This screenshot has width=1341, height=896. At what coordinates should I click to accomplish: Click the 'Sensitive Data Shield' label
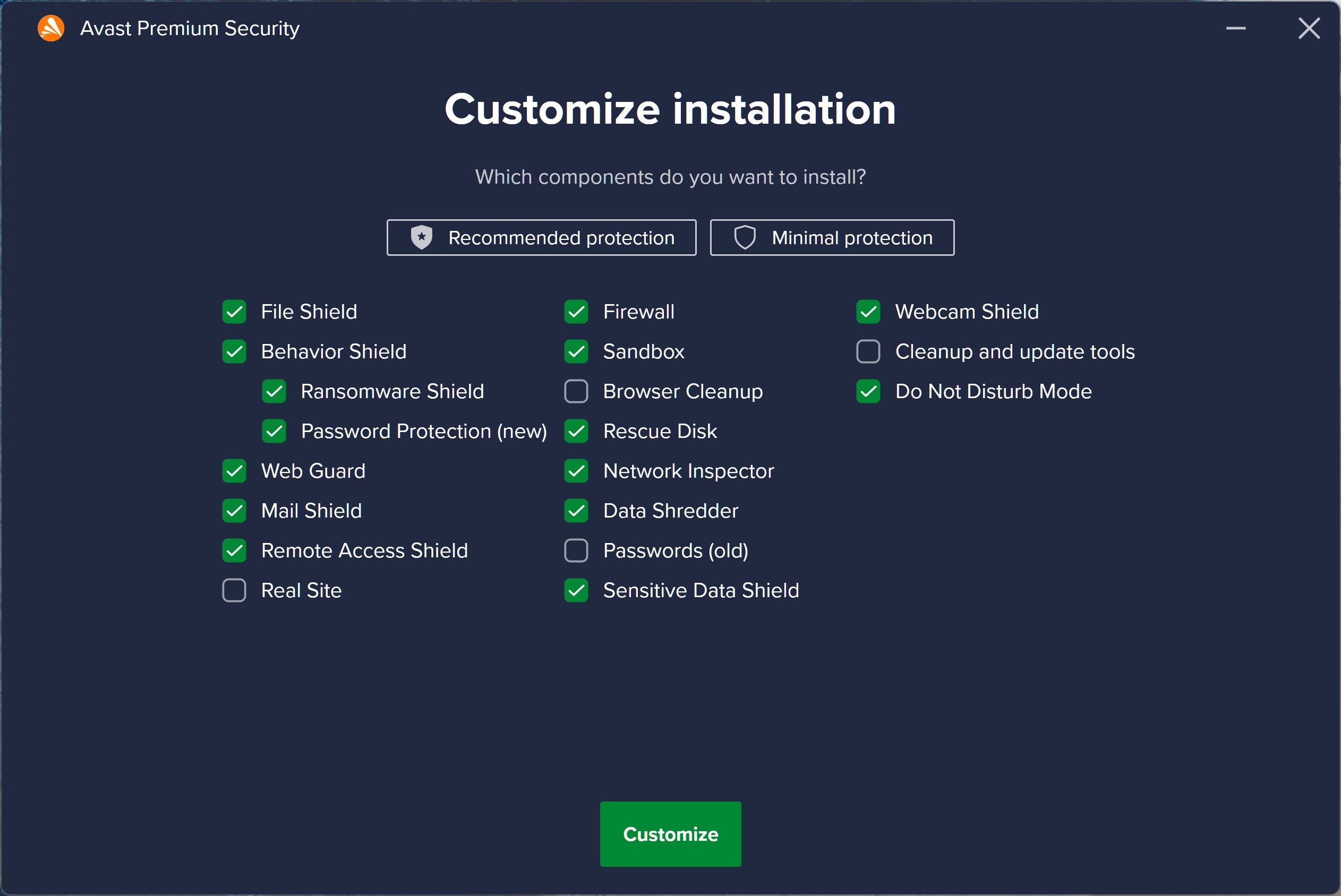pos(702,590)
